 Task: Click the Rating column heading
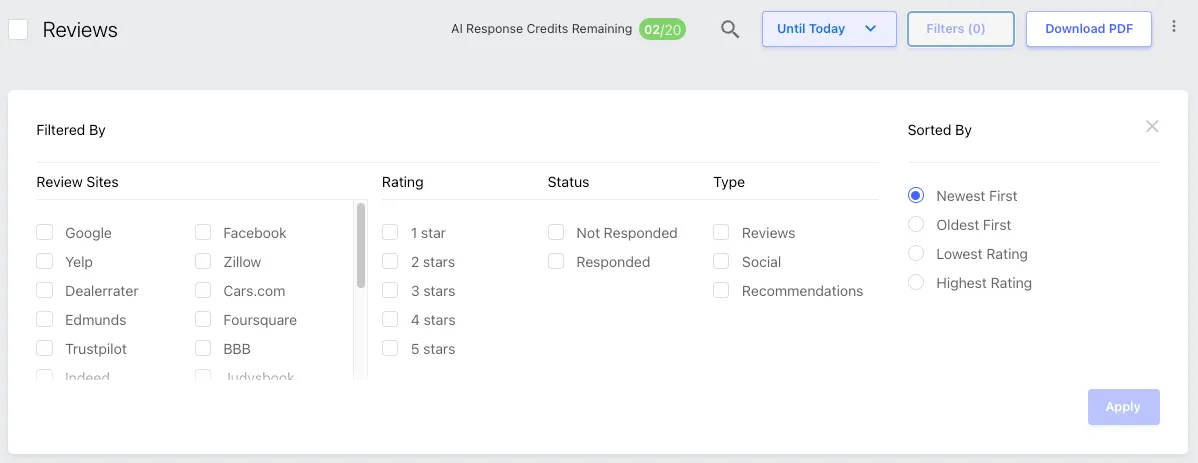coord(403,182)
